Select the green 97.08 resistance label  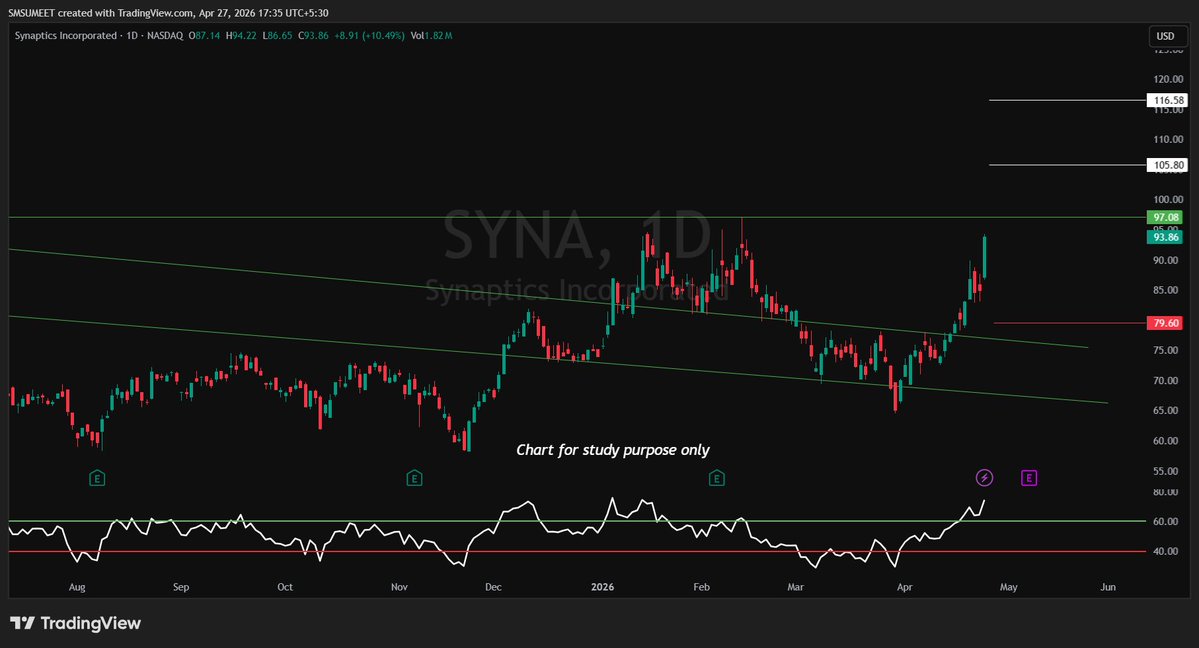(x=1165, y=217)
